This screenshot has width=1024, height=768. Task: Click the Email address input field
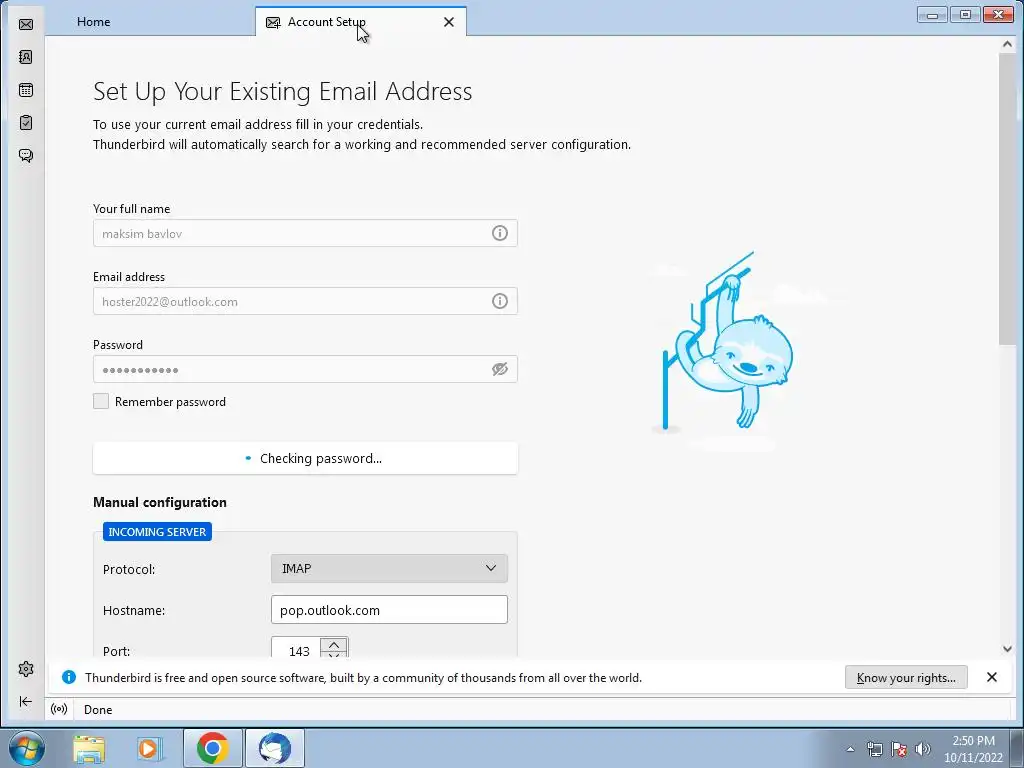pyautogui.click(x=305, y=301)
